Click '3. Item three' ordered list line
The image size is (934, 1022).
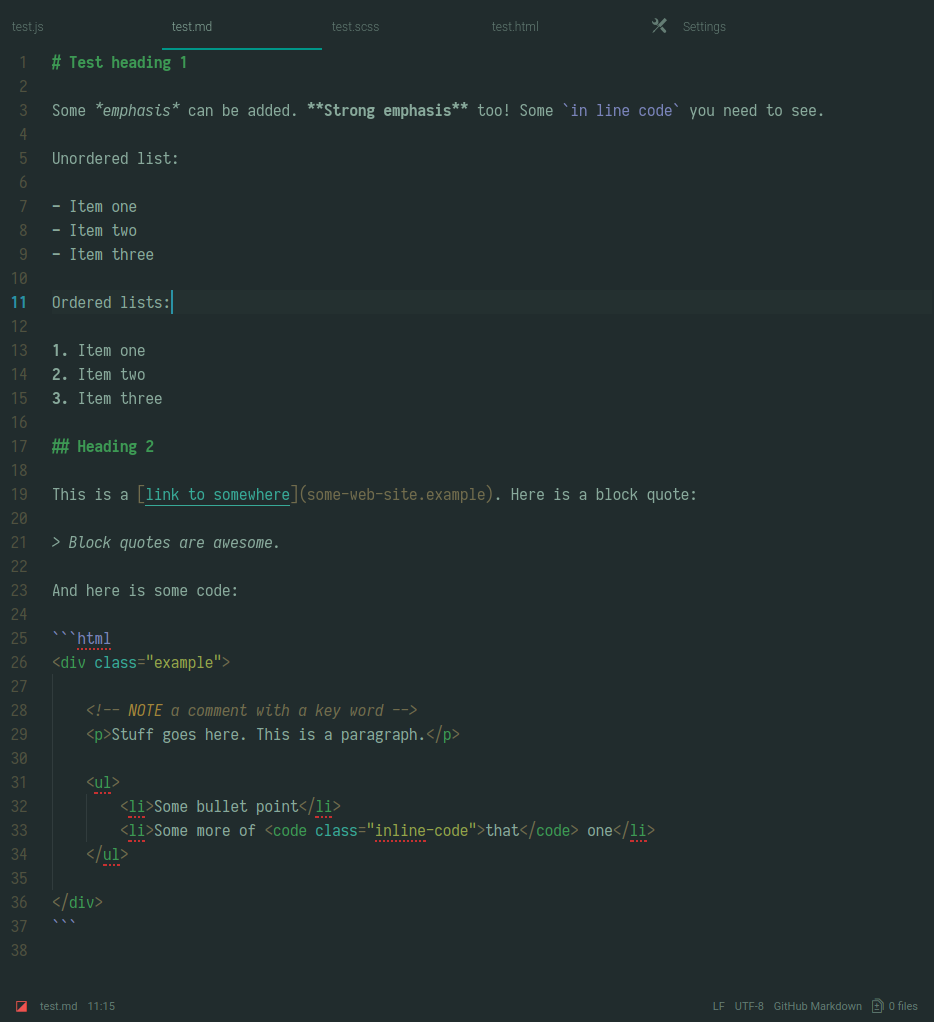click(x=107, y=399)
